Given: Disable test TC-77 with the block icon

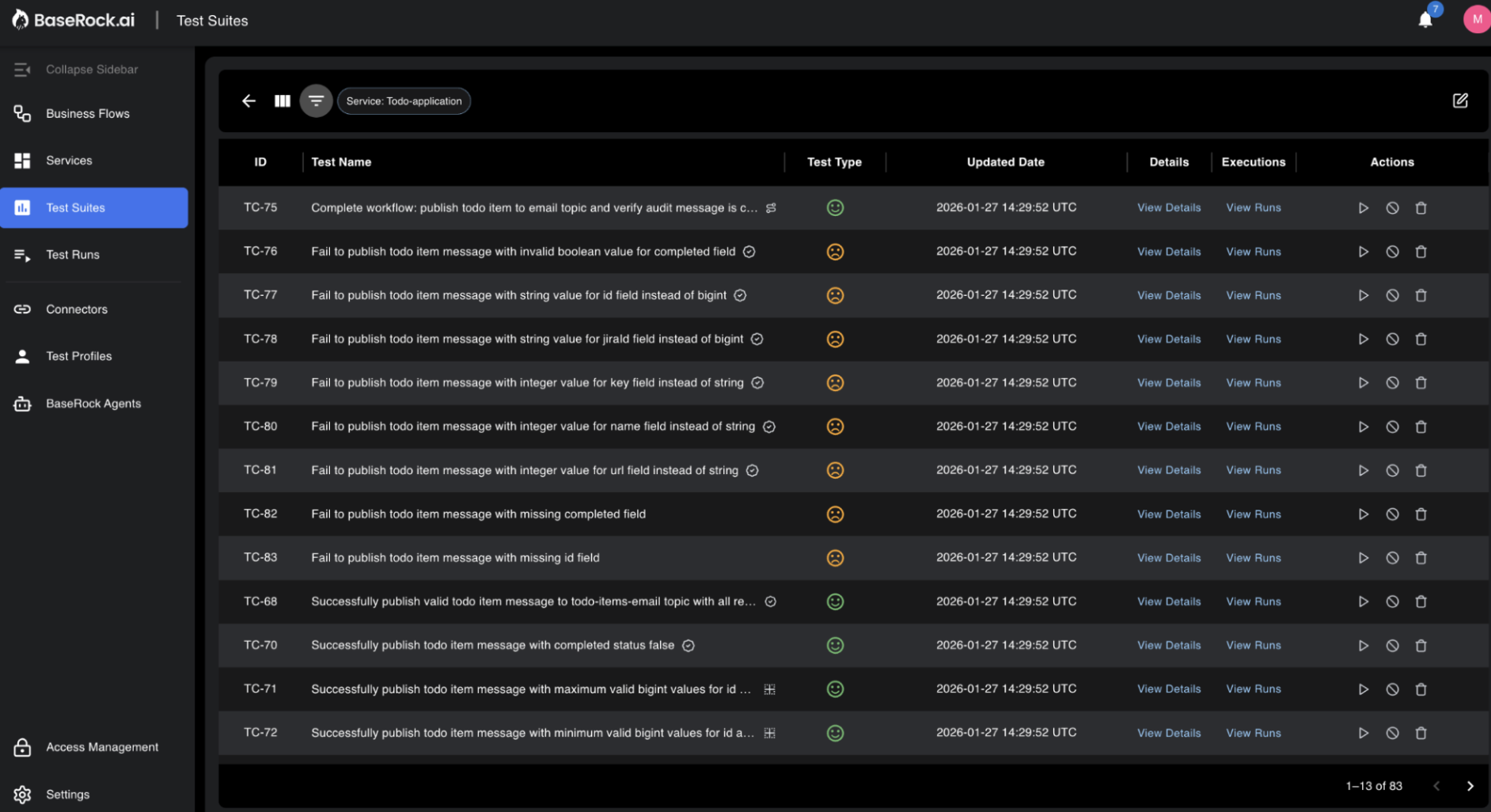Looking at the screenshot, I should coord(1392,295).
